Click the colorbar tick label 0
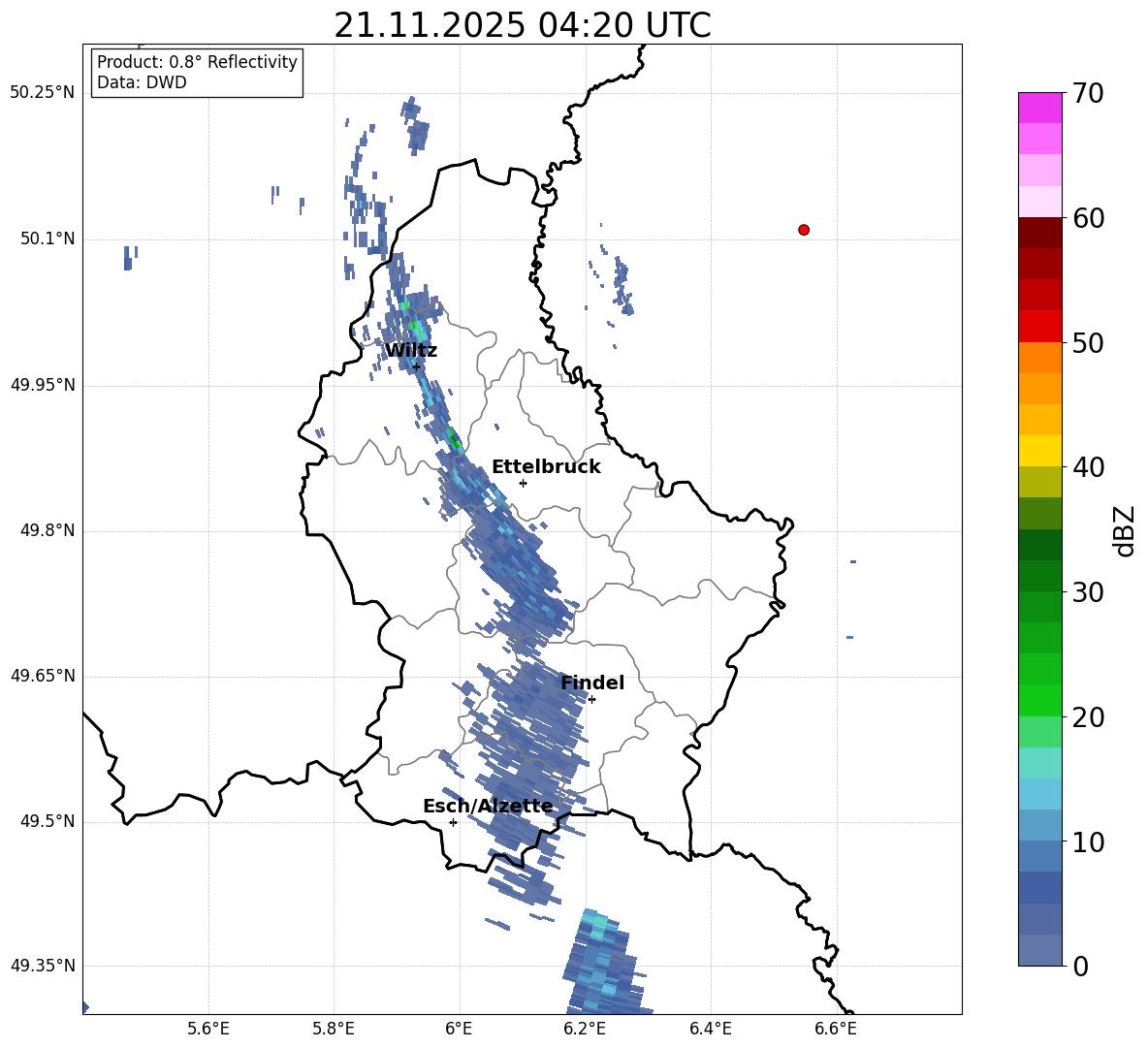This screenshot has width=1148, height=1048. tap(1081, 966)
